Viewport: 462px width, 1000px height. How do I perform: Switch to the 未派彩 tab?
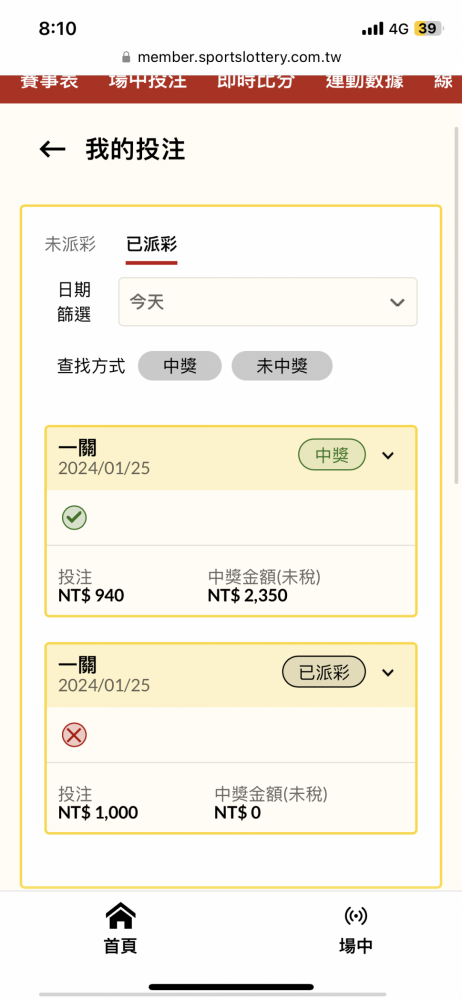(70, 244)
